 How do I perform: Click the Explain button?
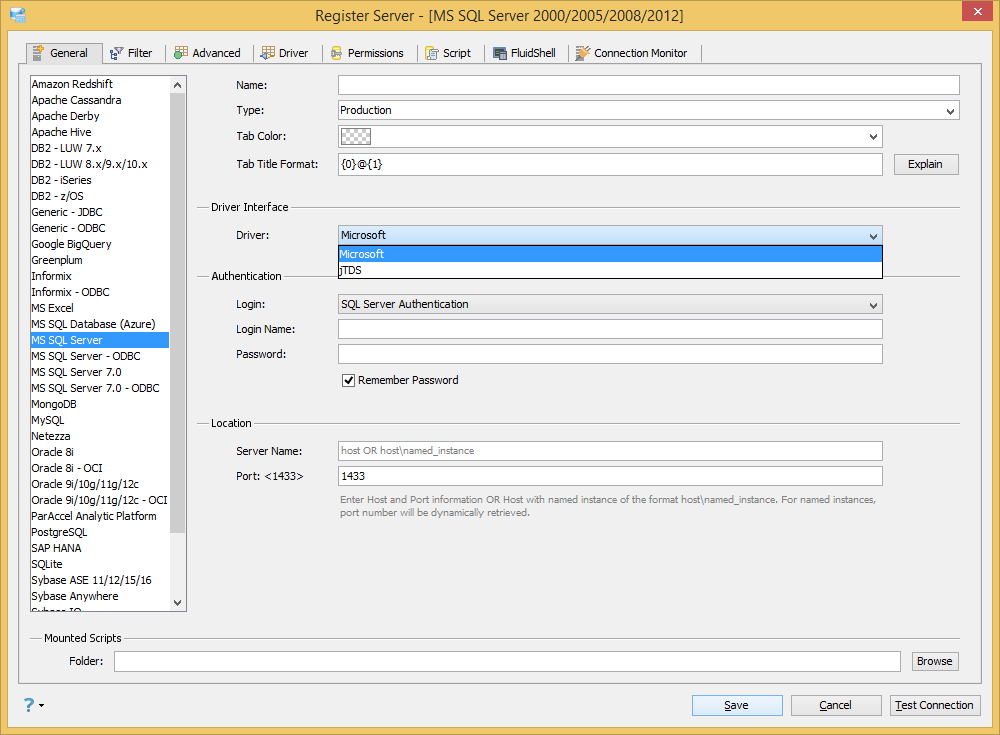(x=926, y=164)
